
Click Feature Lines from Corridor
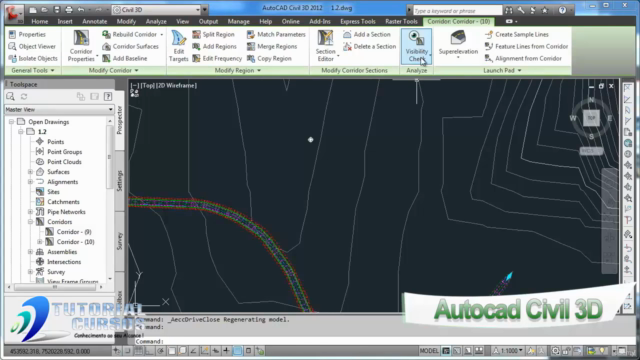tap(527, 47)
